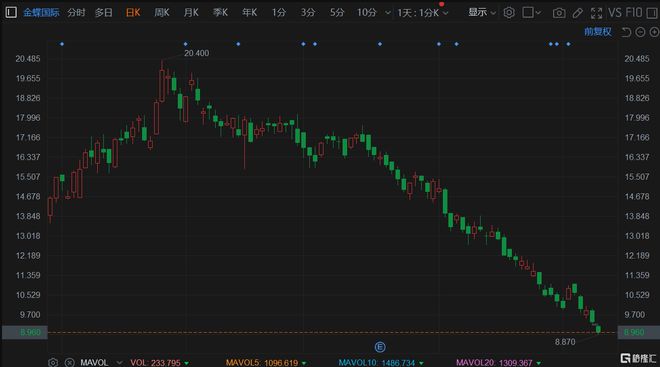Click right axis current price tag 8.960
Screen dimensions: 660x367
point(638,332)
